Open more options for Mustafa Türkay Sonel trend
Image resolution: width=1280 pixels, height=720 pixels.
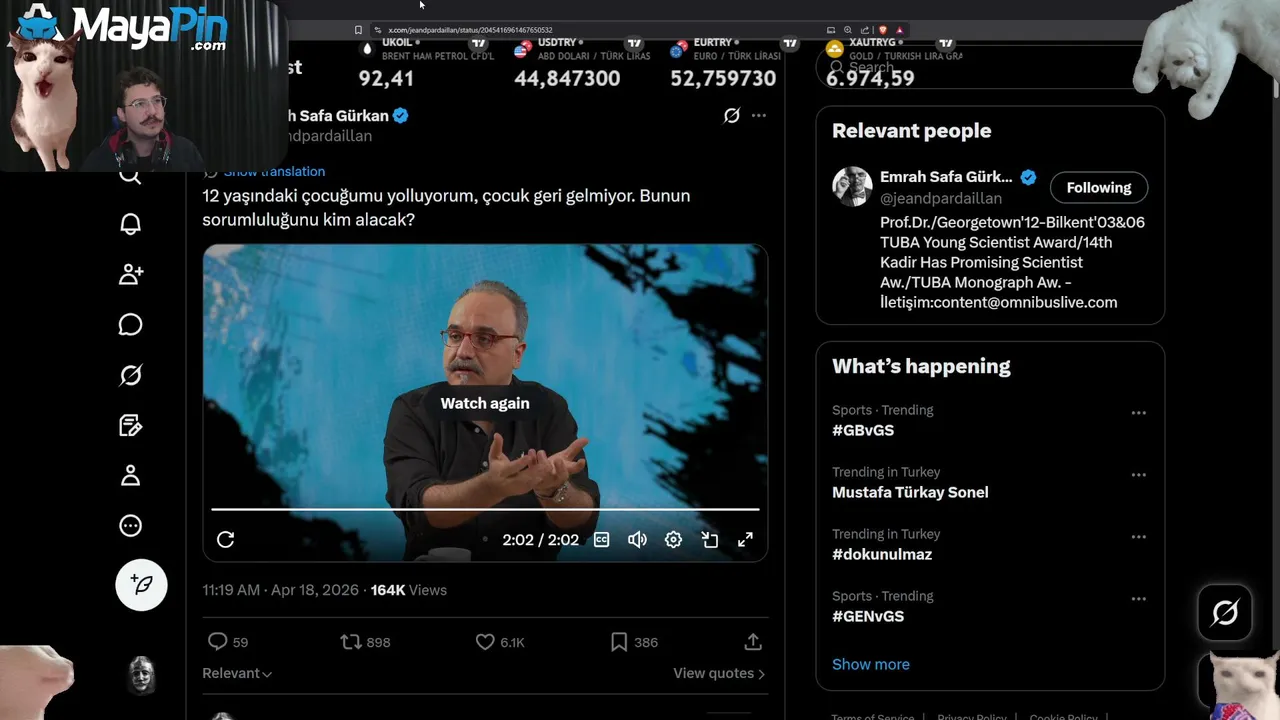click(x=1138, y=475)
